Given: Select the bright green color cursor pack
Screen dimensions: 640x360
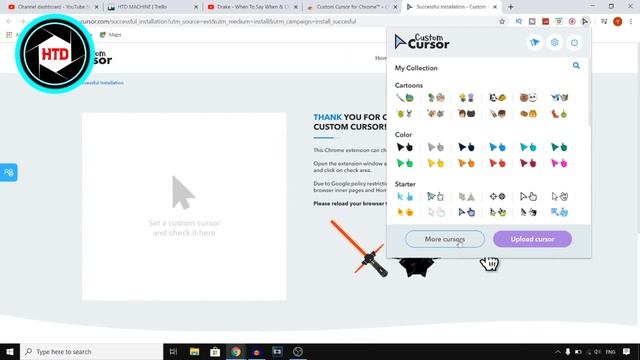Looking at the screenshot, I should click(404, 163).
